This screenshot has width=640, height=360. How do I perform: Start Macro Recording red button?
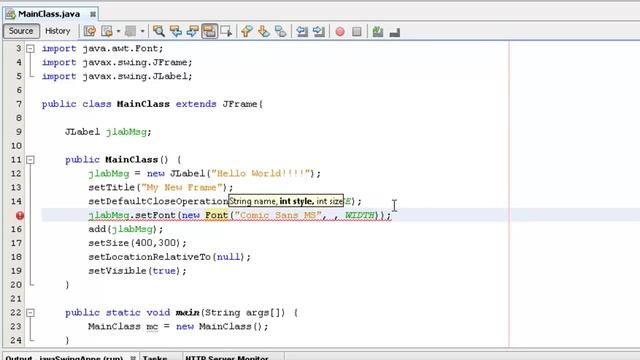(x=340, y=31)
